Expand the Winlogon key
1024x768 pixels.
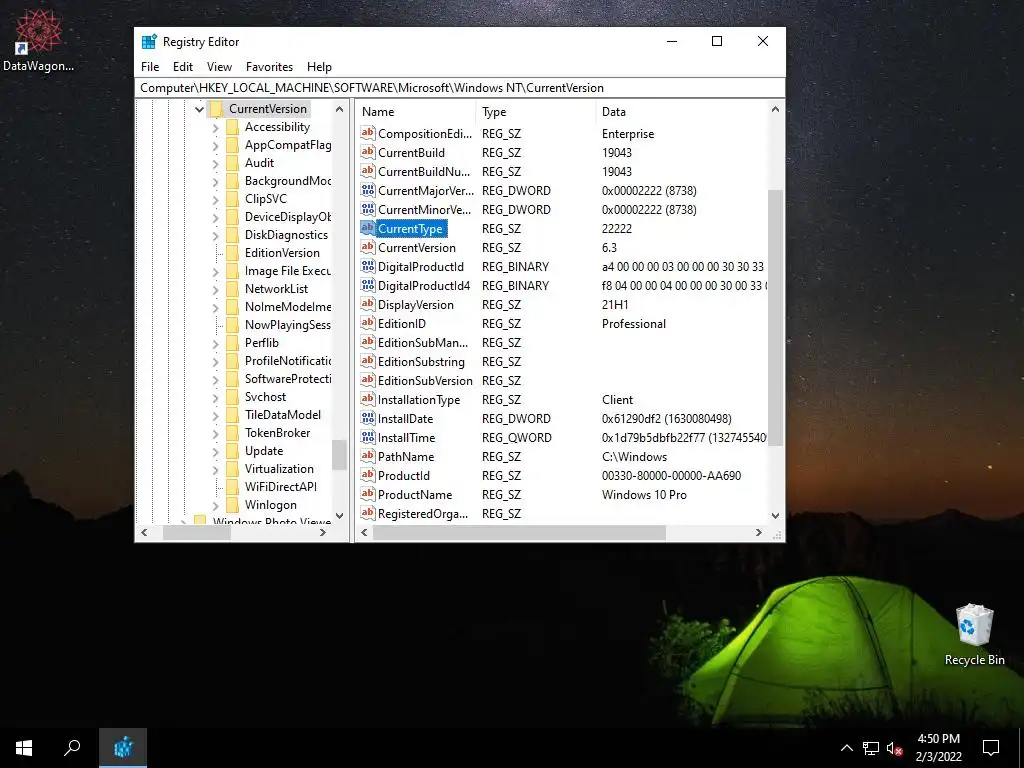point(216,505)
